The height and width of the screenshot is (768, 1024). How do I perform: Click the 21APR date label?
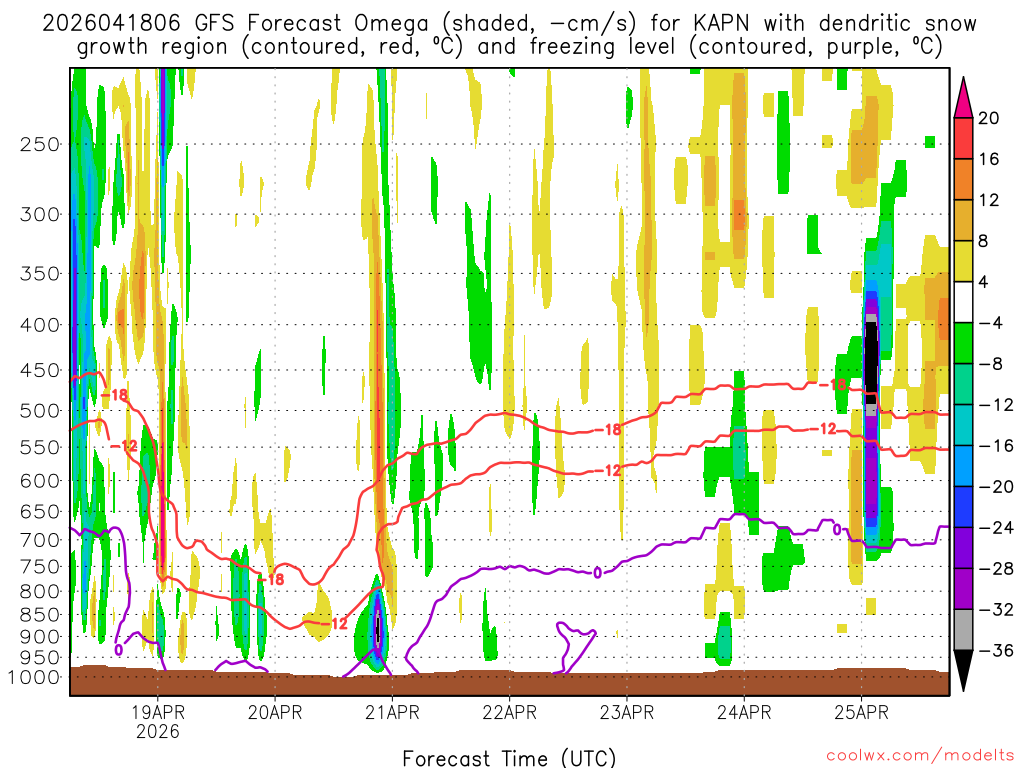point(392,712)
